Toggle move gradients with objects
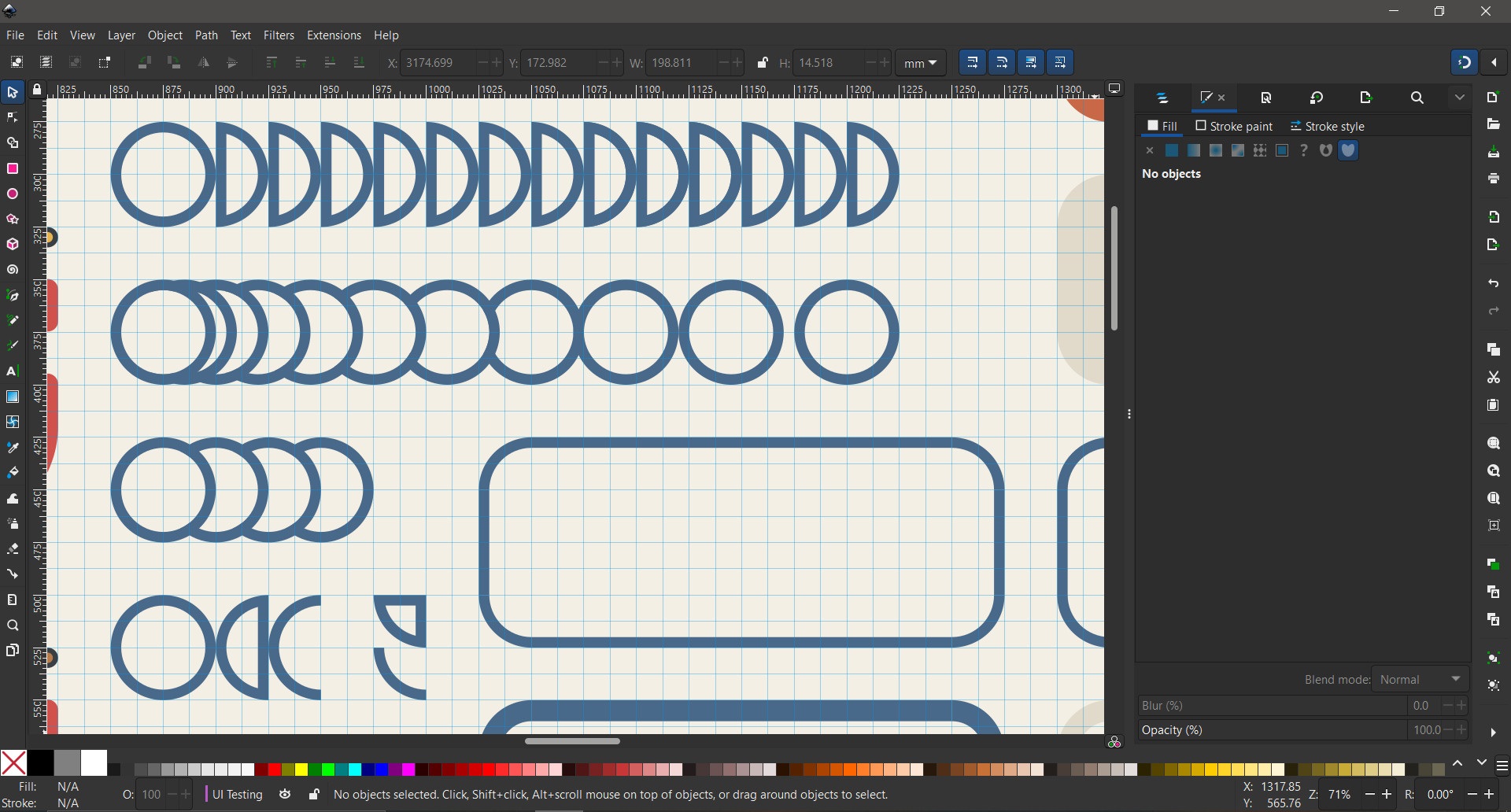The width and height of the screenshot is (1511, 812). pos(1031,62)
